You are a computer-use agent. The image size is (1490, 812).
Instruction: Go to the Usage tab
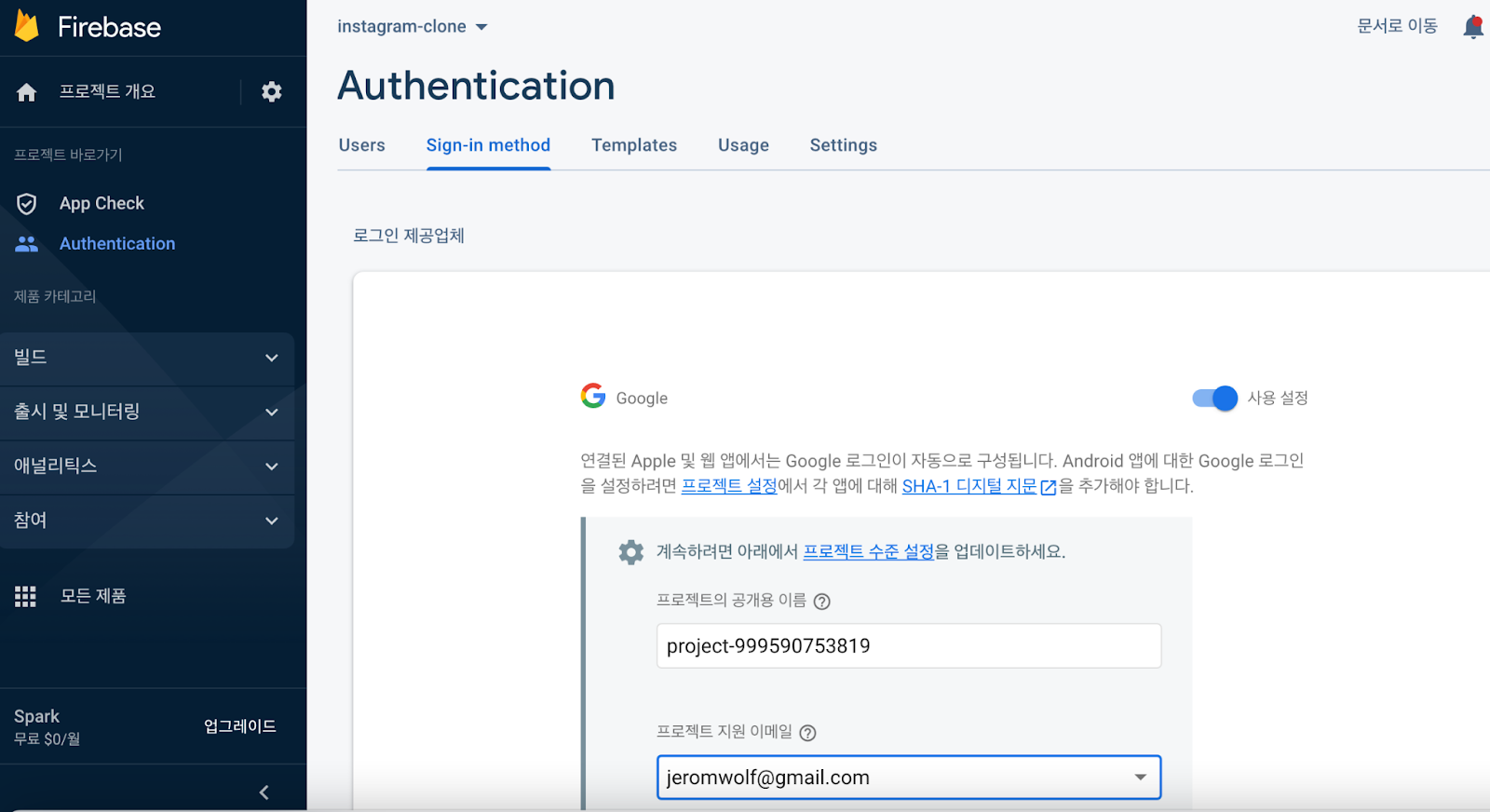coord(743,145)
